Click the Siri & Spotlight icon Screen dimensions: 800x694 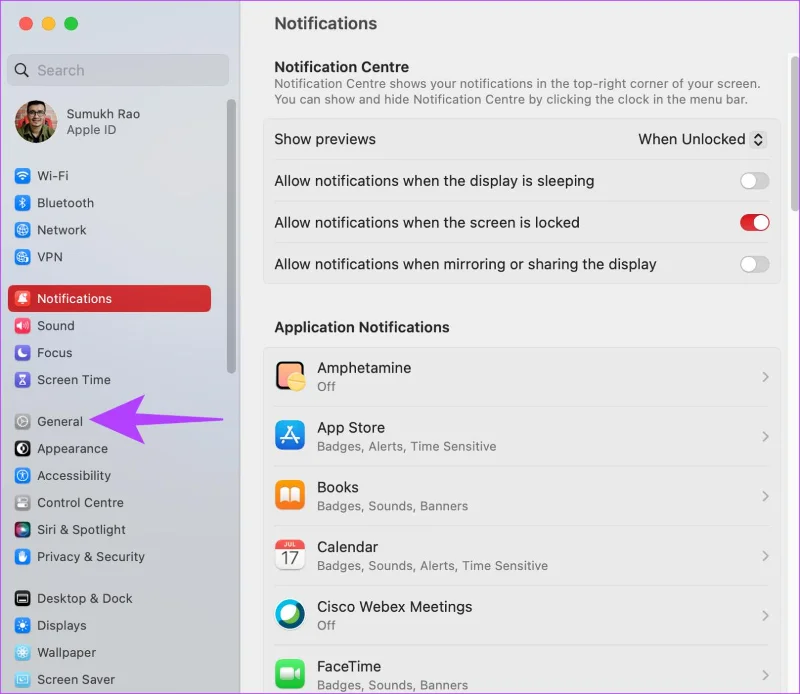click(x=22, y=530)
